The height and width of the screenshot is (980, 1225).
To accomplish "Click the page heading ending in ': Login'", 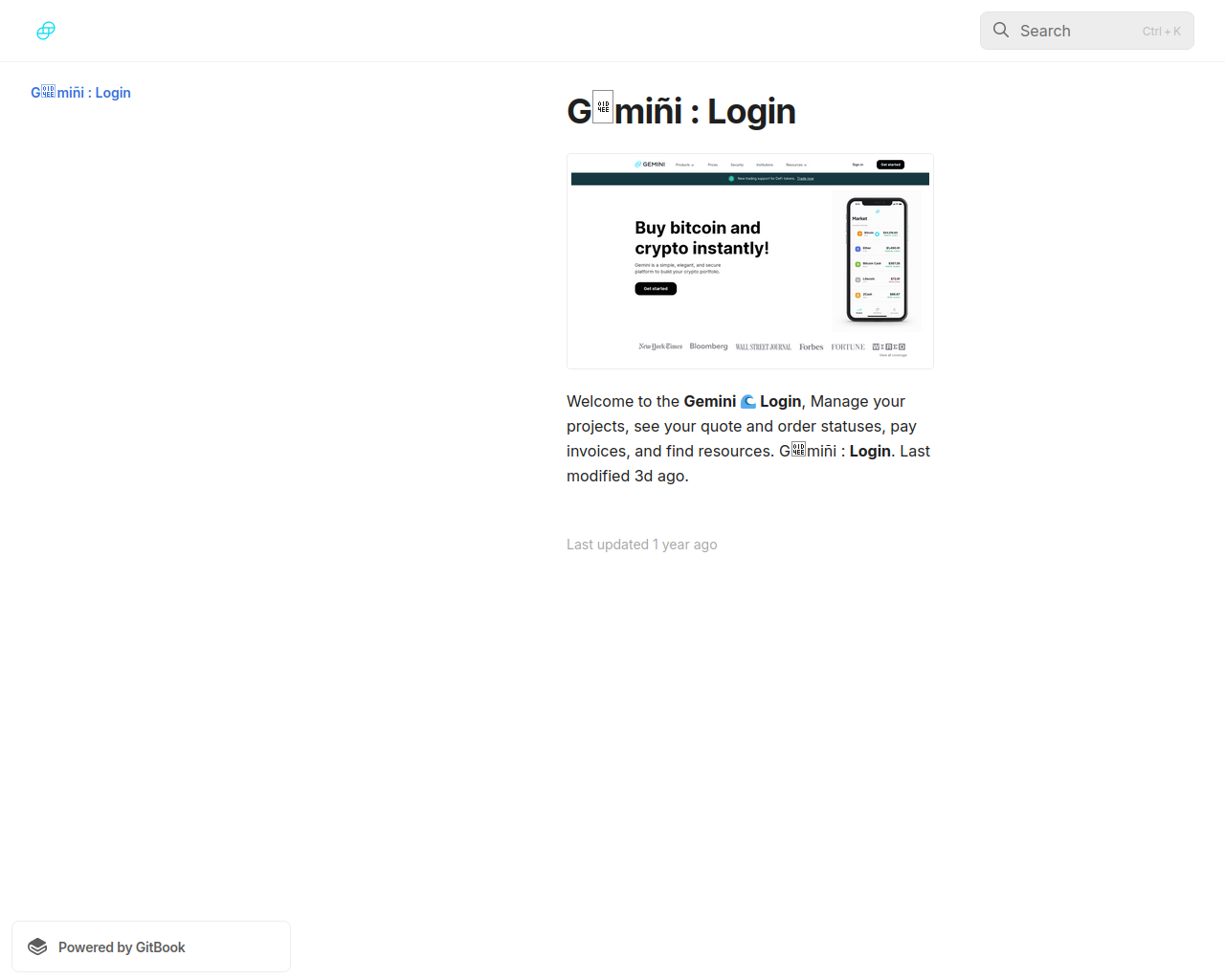I will 681,111.
